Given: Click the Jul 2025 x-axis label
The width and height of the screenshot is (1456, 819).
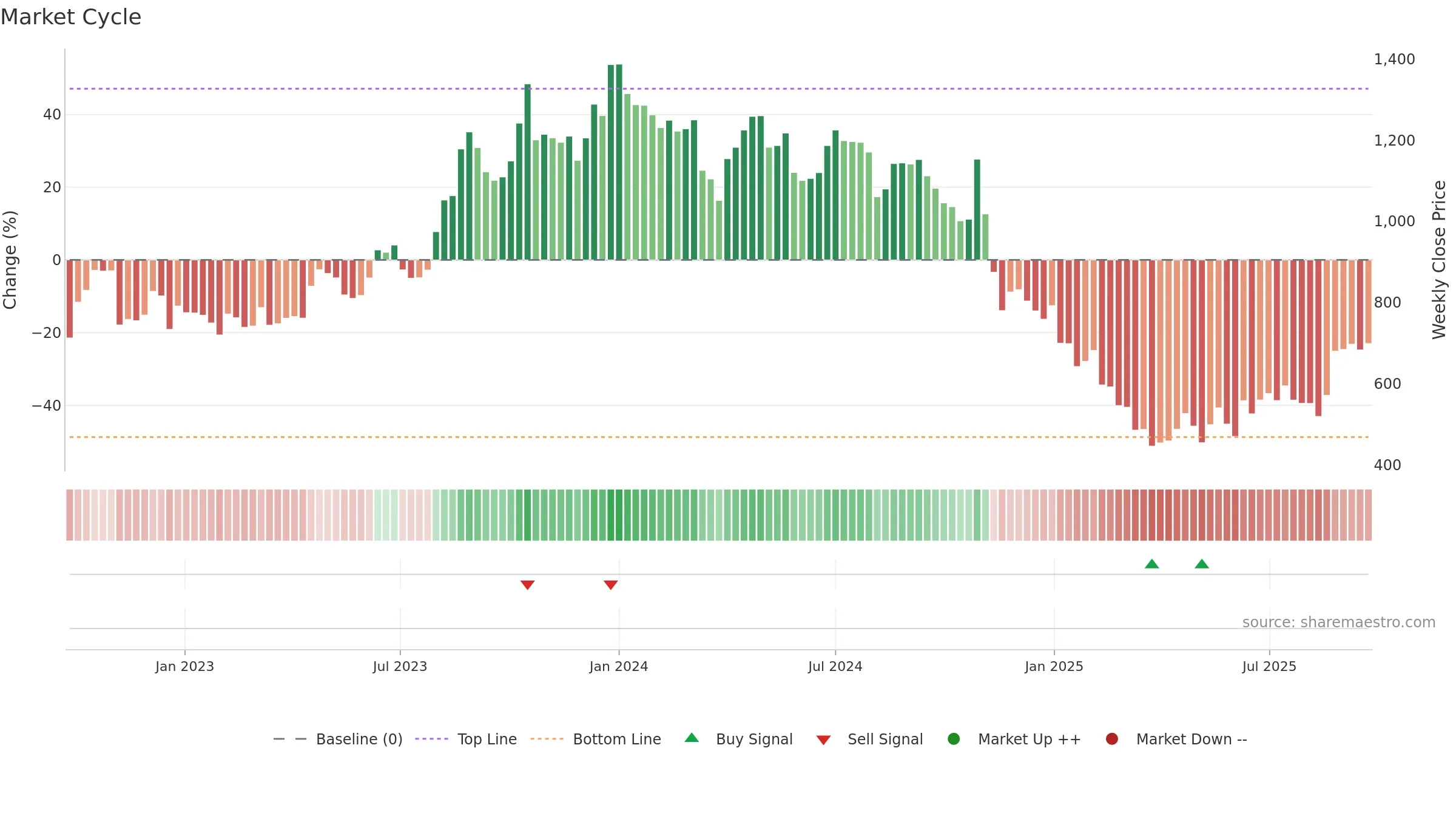Looking at the screenshot, I should [x=1269, y=666].
